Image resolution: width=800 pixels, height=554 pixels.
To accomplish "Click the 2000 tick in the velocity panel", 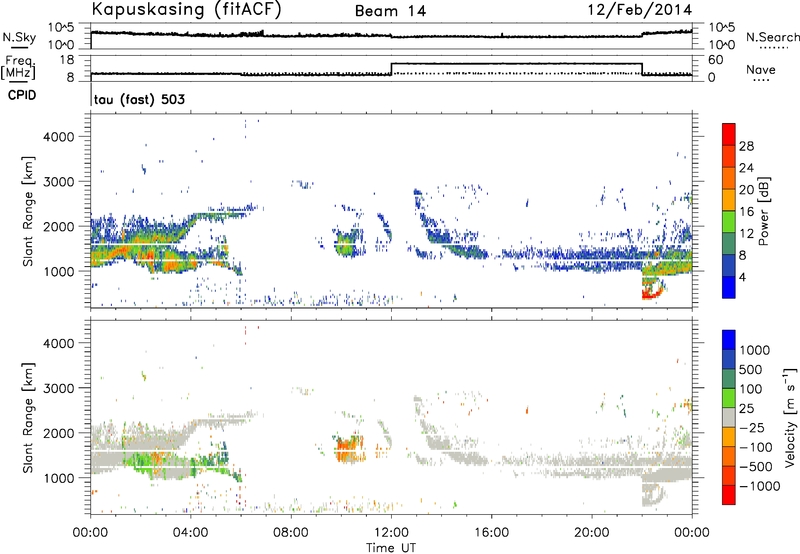I will point(58,434).
